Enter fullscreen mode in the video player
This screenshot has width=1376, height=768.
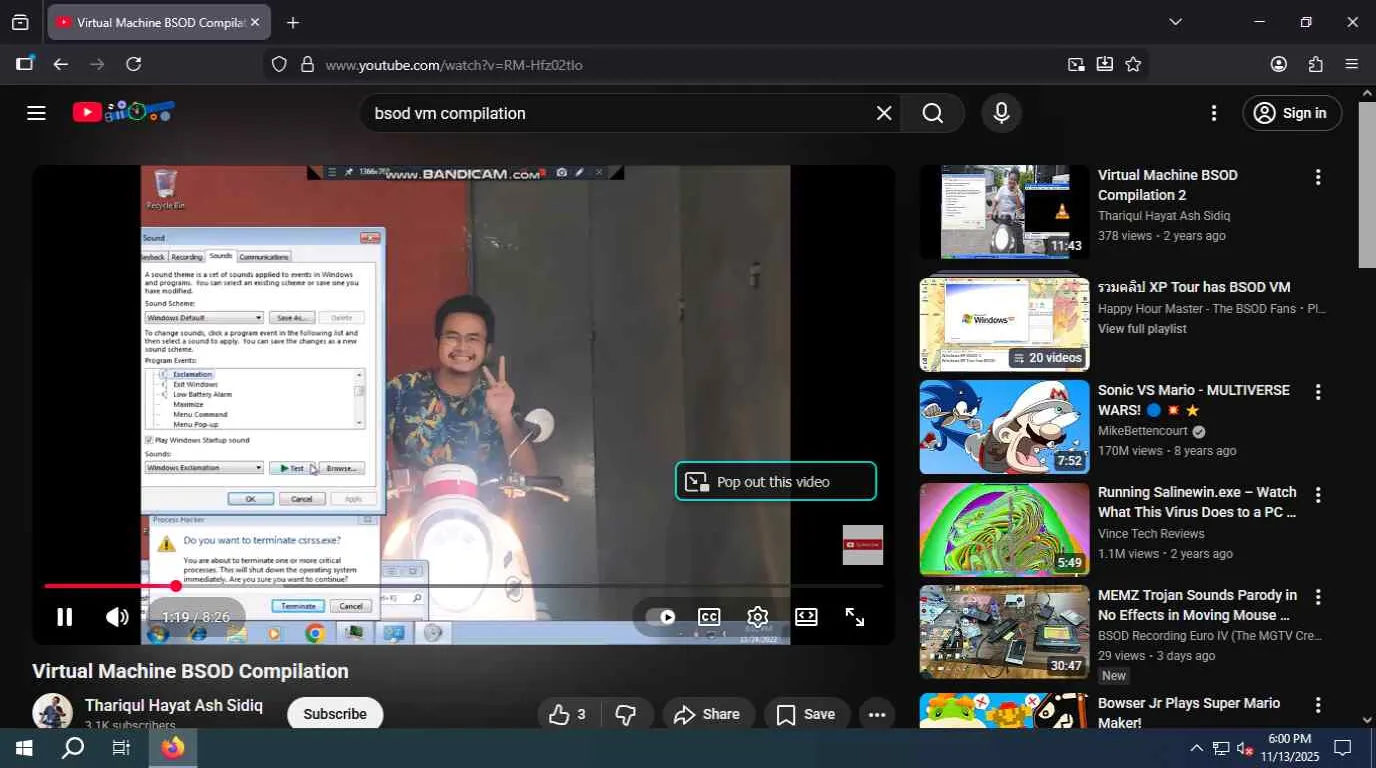pos(855,617)
